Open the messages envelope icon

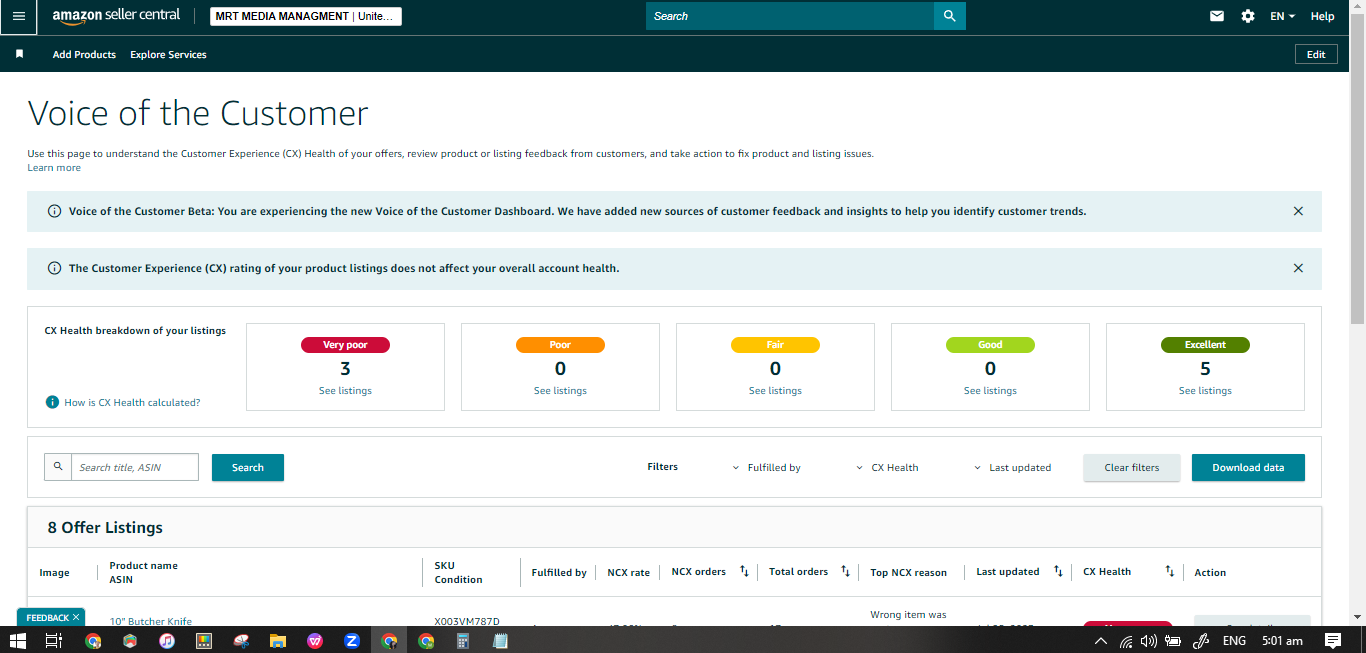click(x=1217, y=16)
